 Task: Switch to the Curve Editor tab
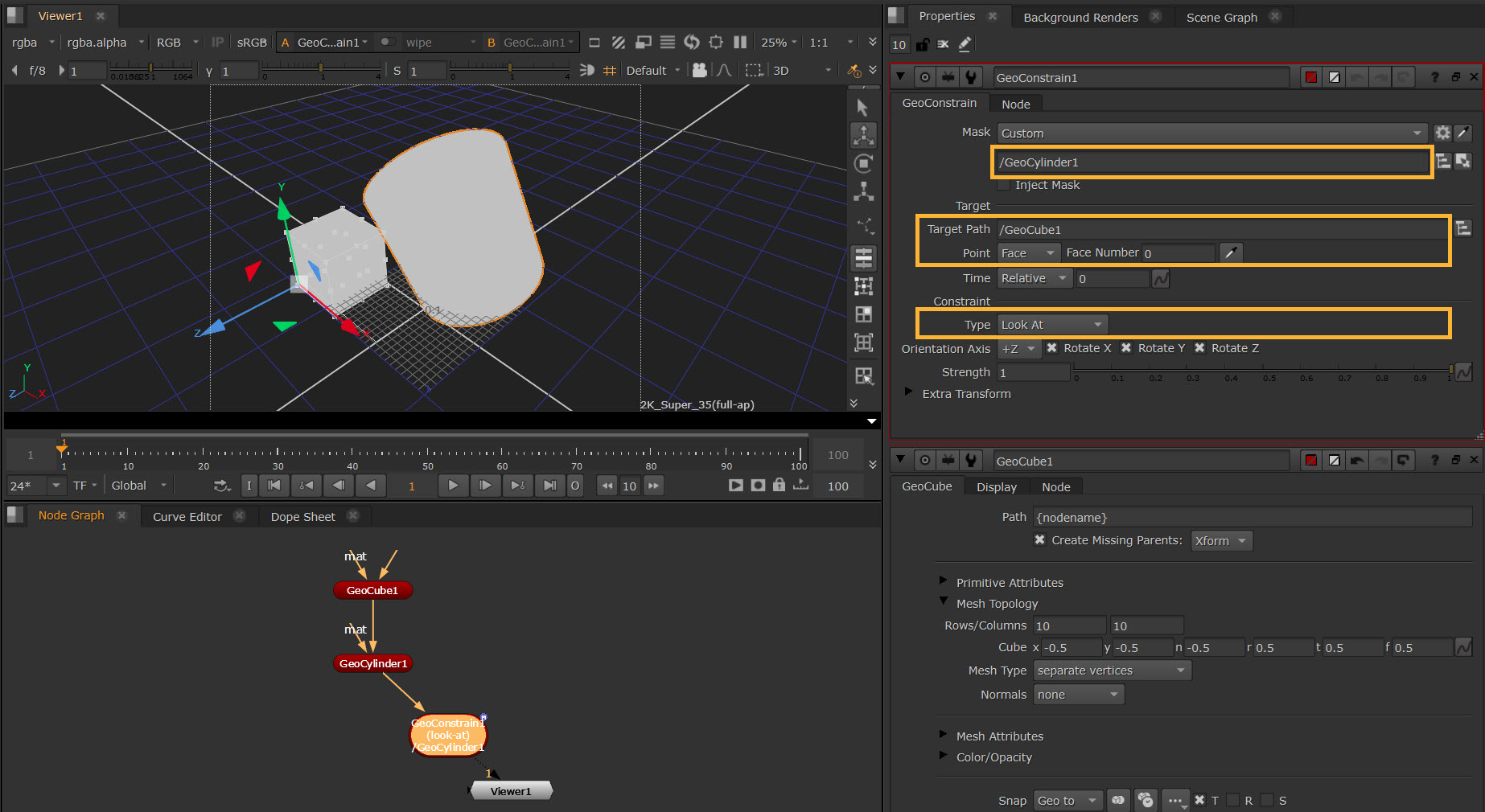coord(187,517)
